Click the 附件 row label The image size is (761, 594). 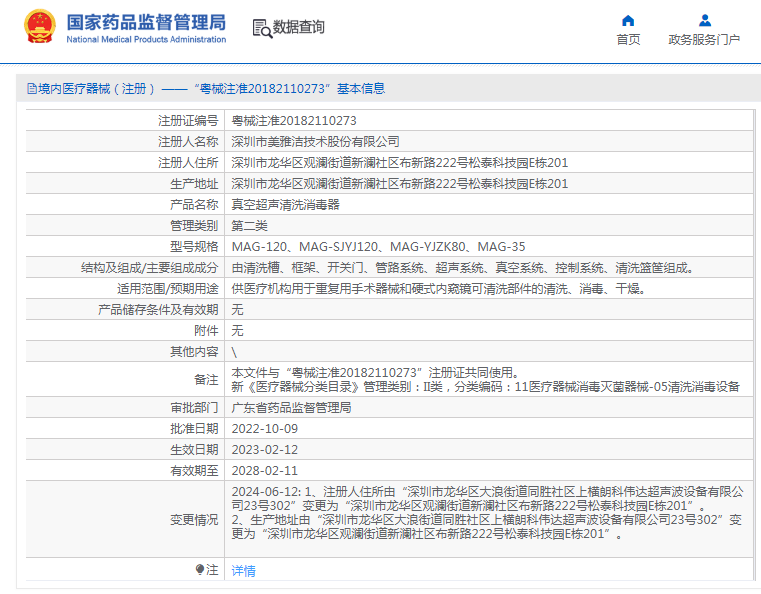click(206, 330)
